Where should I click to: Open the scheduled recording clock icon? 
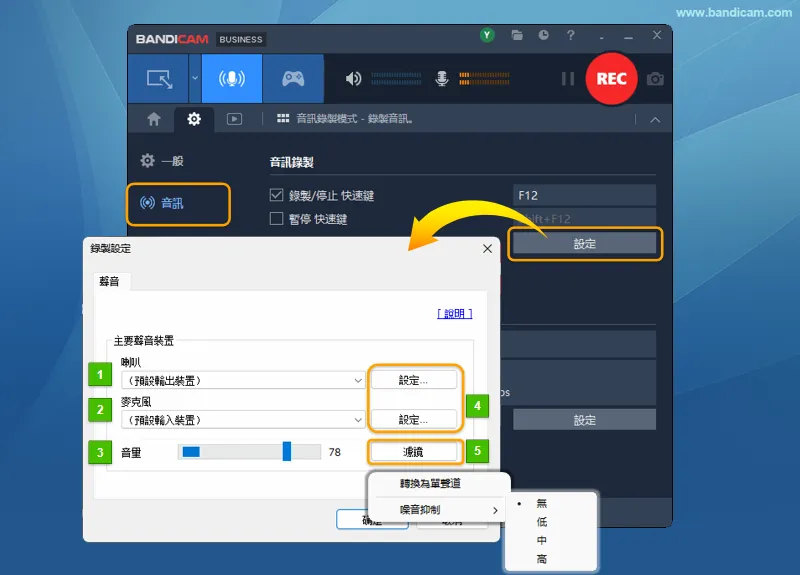[x=544, y=35]
